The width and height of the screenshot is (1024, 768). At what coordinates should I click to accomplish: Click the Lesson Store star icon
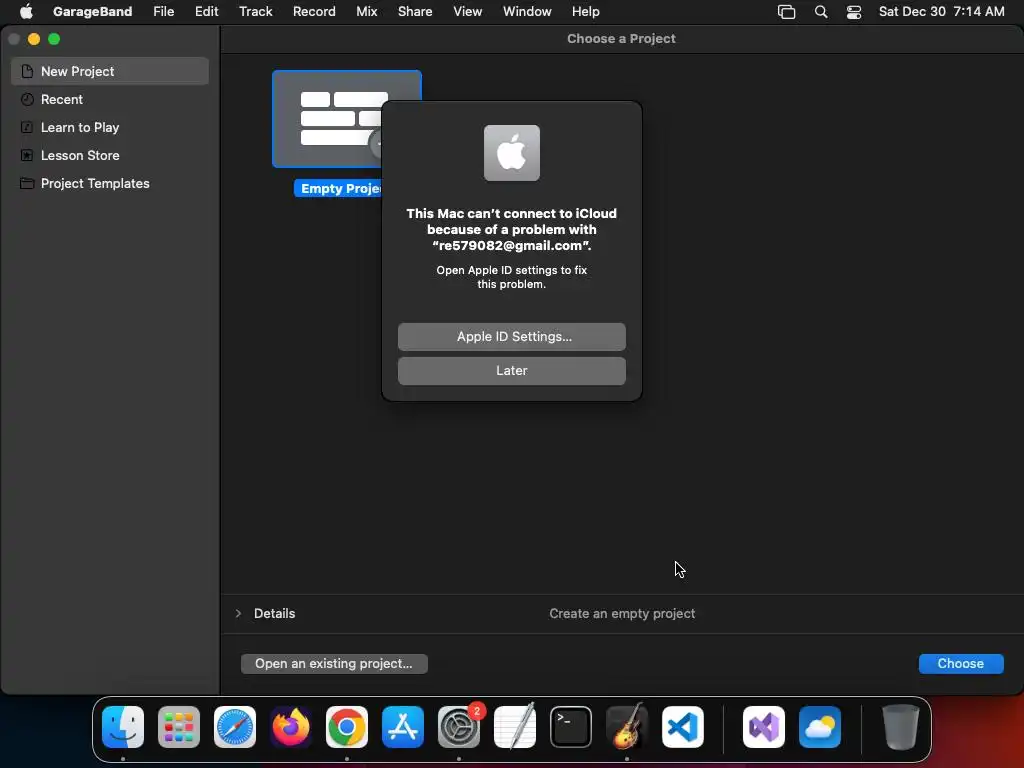pos(27,155)
